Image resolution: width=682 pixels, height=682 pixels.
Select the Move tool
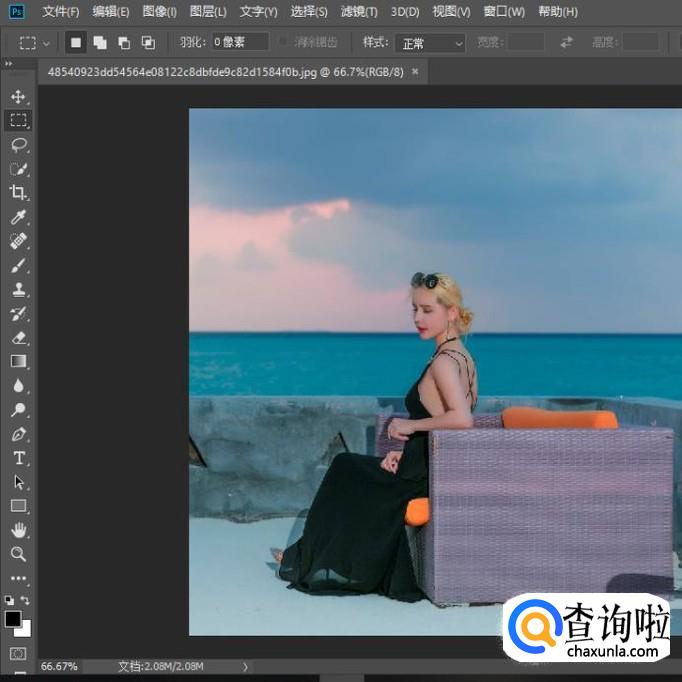point(18,97)
